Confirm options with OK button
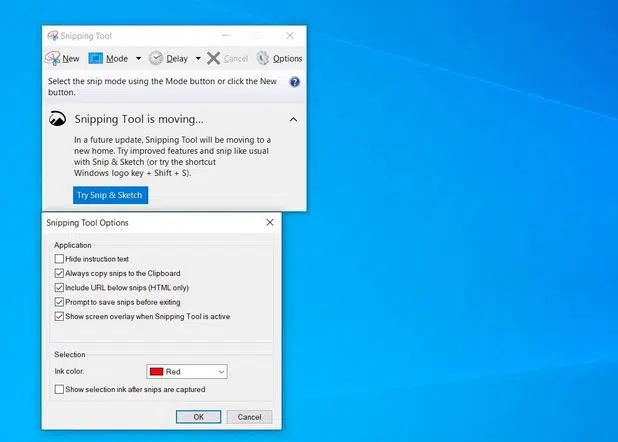 [199, 417]
